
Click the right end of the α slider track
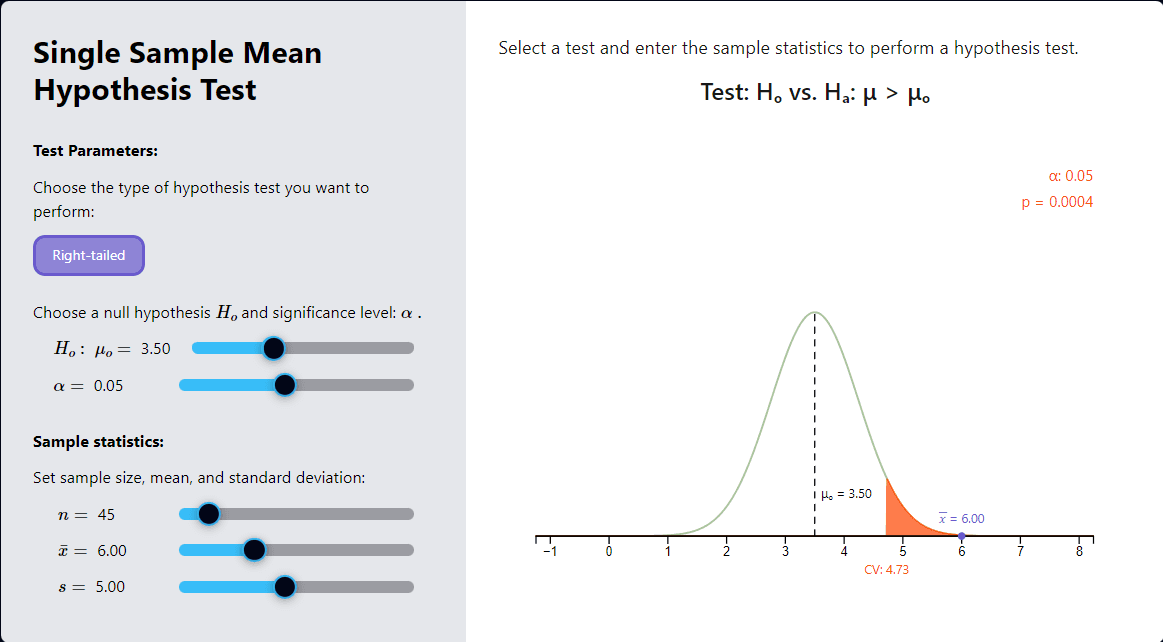coord(408,384)
